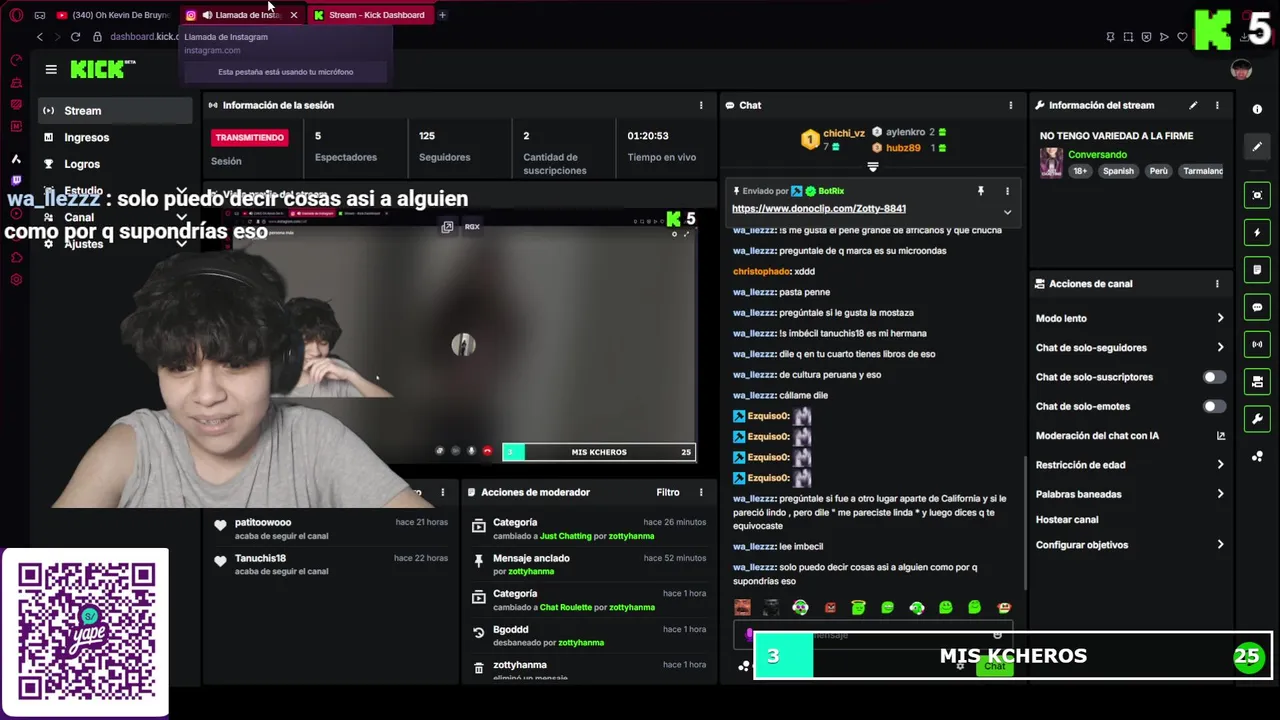Click follower entry Tanuchis18
This screenshot has width=1280, height=720.
point(330,564)
